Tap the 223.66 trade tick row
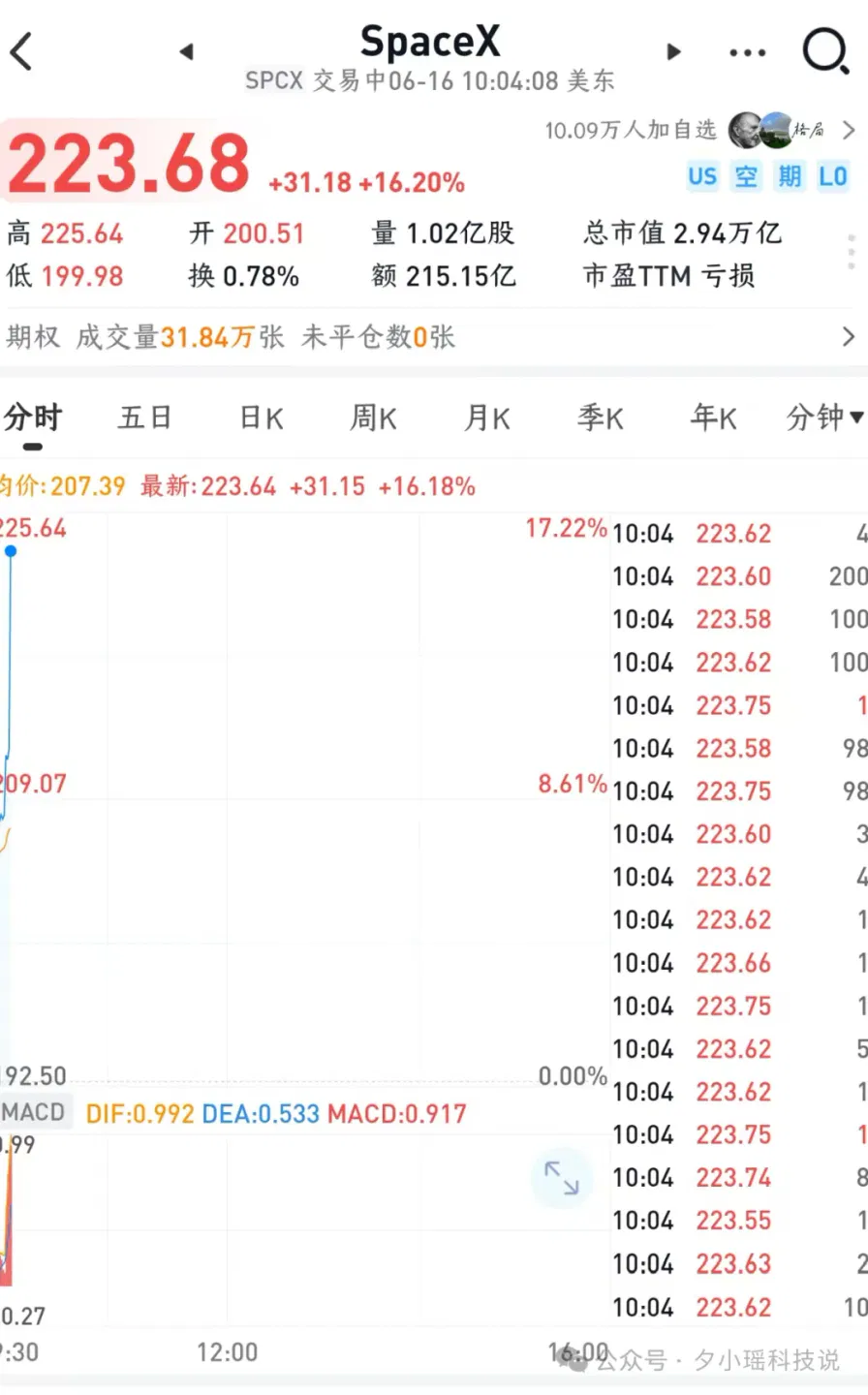868x1395 pixels. [739, 963]
